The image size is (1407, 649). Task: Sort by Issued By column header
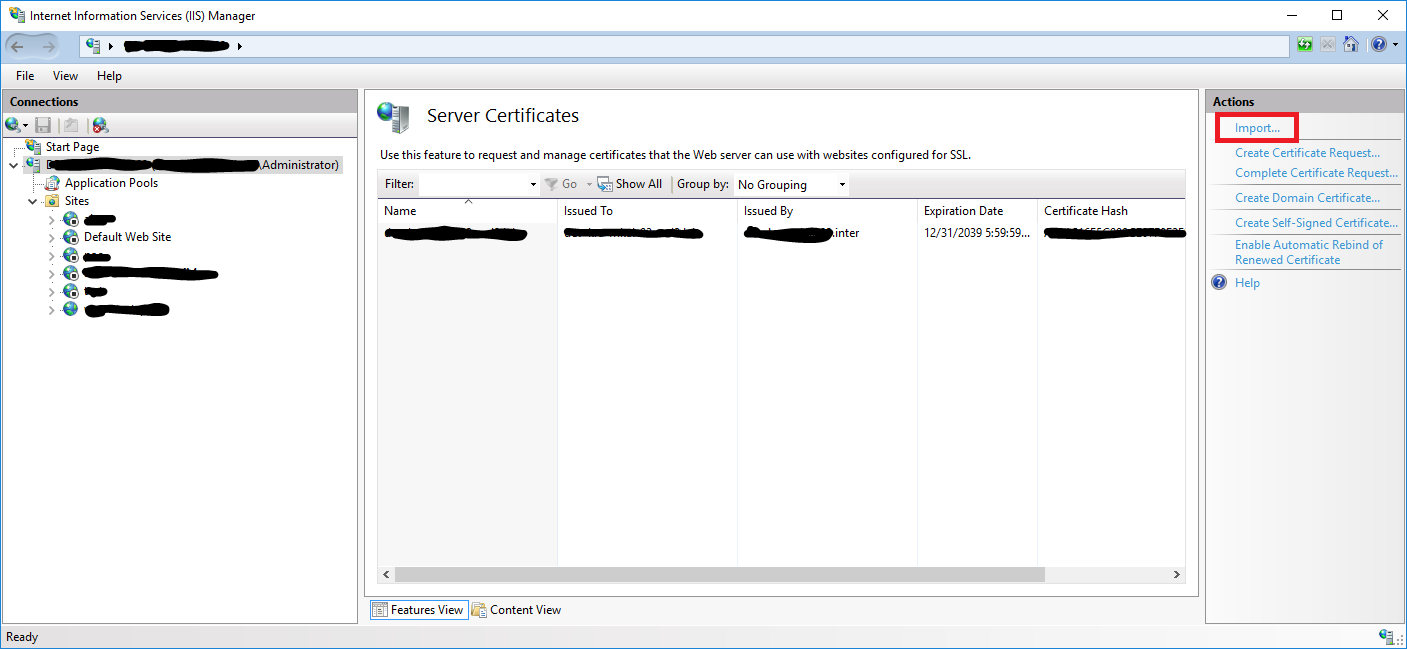coord(827,211)
